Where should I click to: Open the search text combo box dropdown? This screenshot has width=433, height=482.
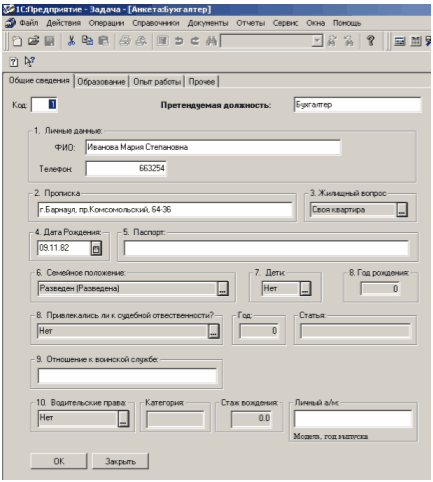(317, 41)
